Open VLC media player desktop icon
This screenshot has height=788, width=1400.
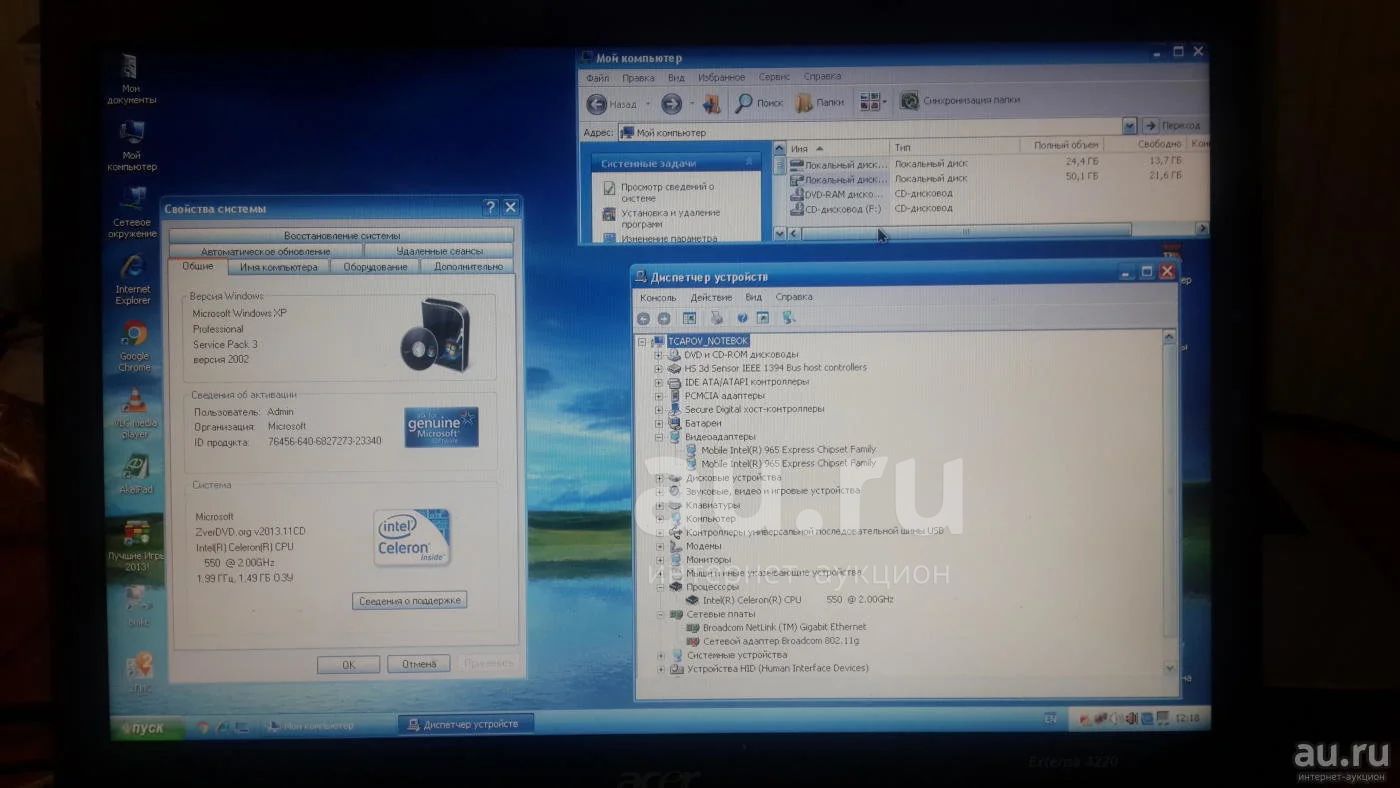tap(135, 413)
